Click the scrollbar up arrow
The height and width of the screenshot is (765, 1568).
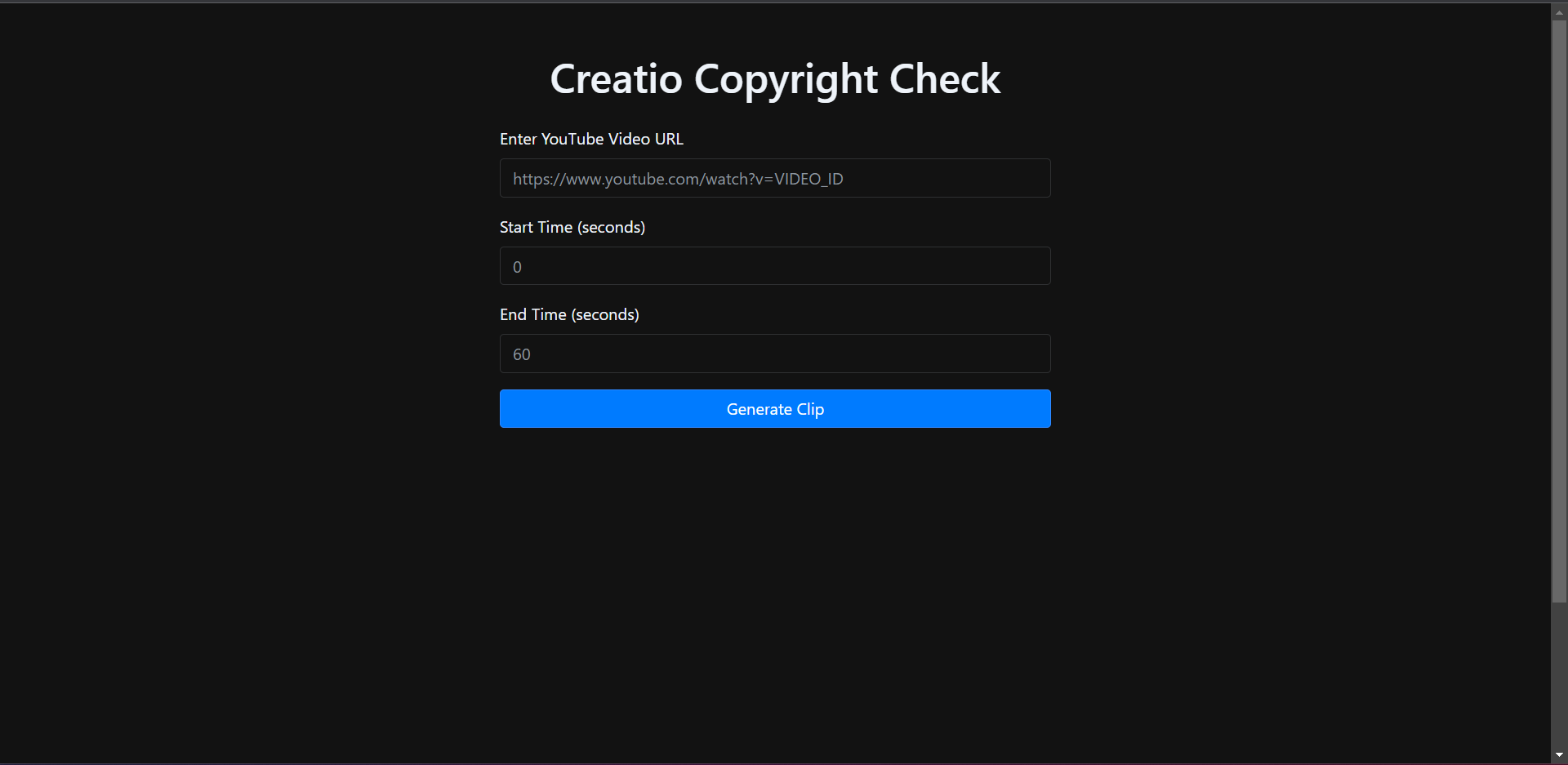1559,12
